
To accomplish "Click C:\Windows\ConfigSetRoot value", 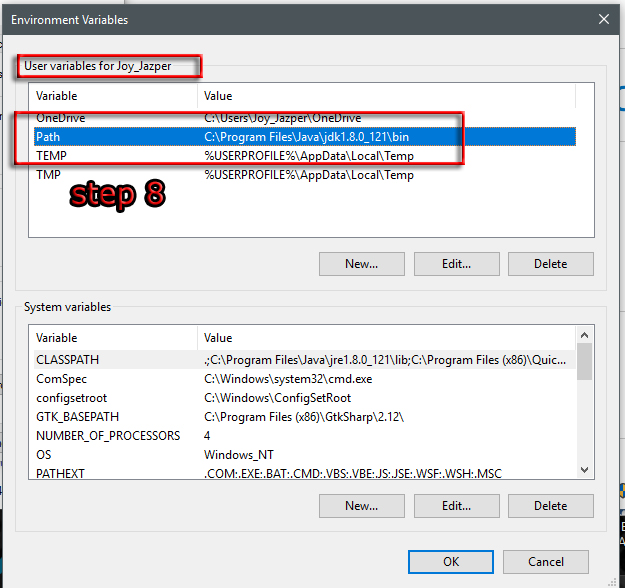I will point(277,398).
